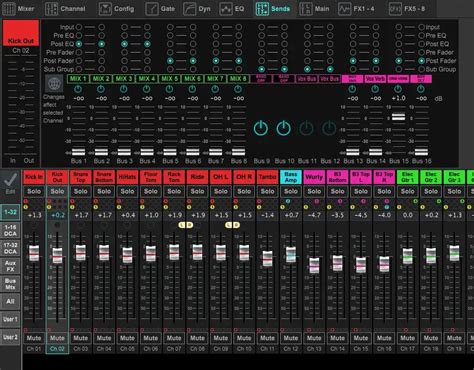Select Pre Fader tap for Bus 5
Screen dimensions: 474x370
click(x=170, y=52)
